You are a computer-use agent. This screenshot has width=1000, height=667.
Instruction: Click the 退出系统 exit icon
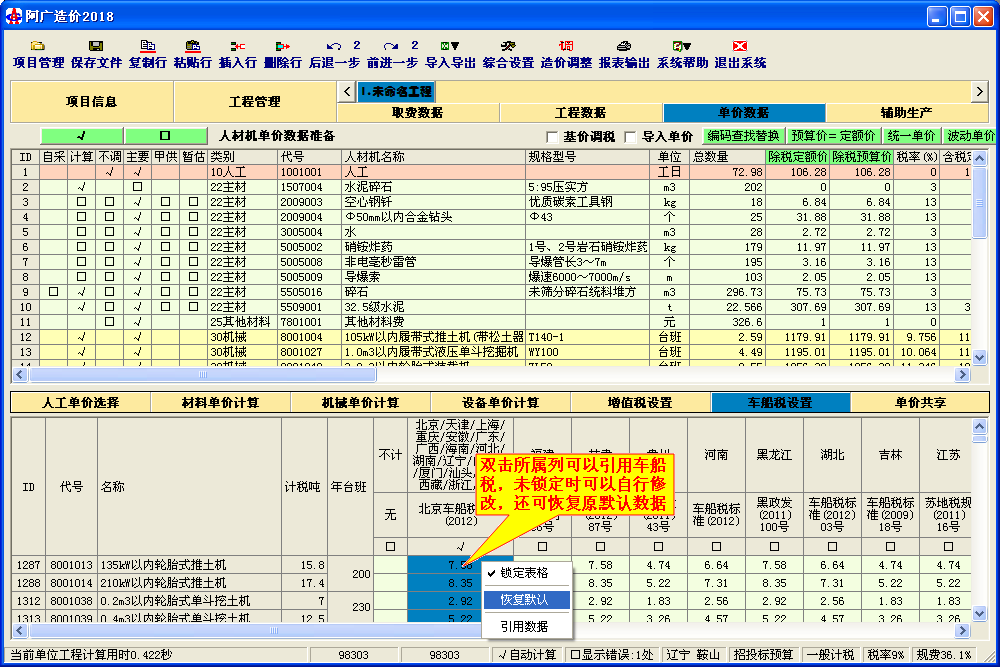[740, 54]
